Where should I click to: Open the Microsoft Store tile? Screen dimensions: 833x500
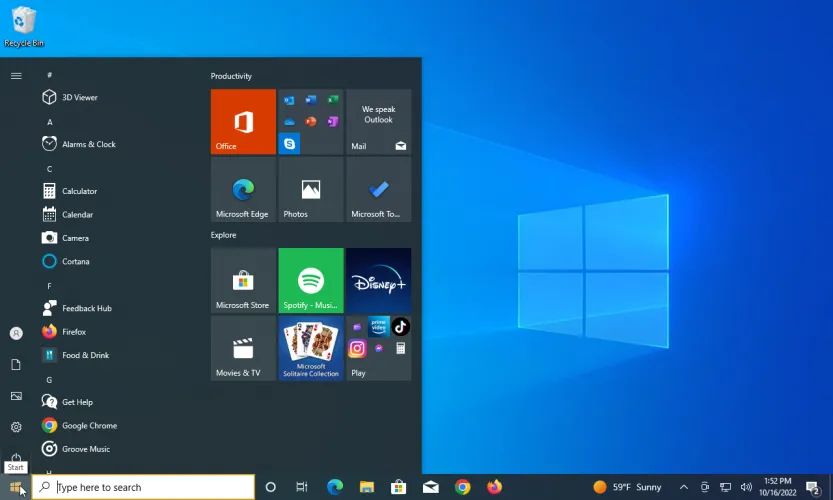243,280
